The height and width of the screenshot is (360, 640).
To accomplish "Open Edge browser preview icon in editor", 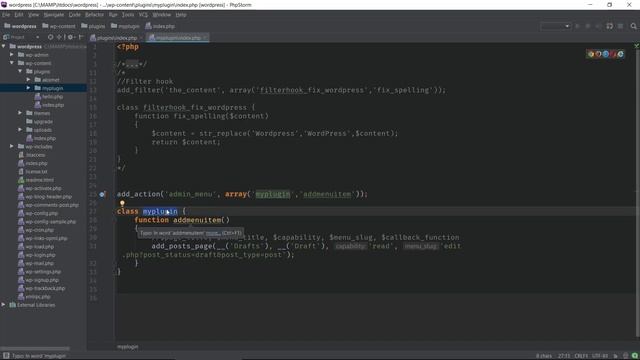I will click(x=620, y=54).
